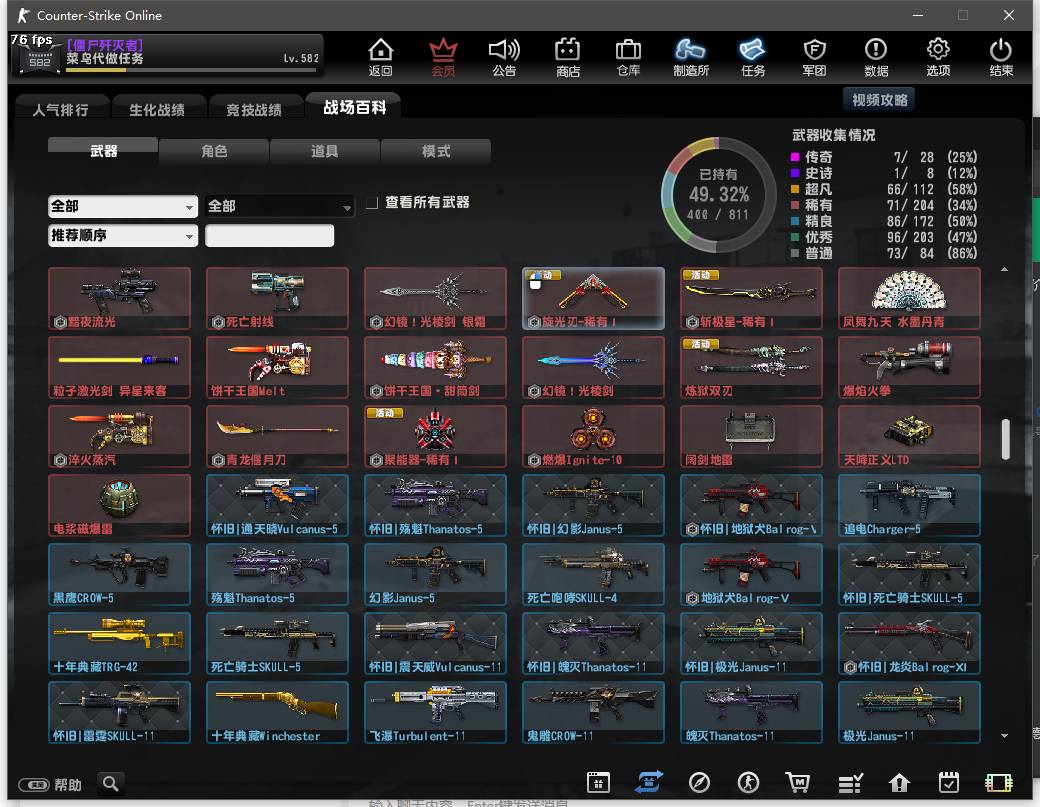Image resolution: width=1040 pixels, height=807 pixels.
Task: Select the 鬼雕CROW-11 weapon card
Action: 593,712
